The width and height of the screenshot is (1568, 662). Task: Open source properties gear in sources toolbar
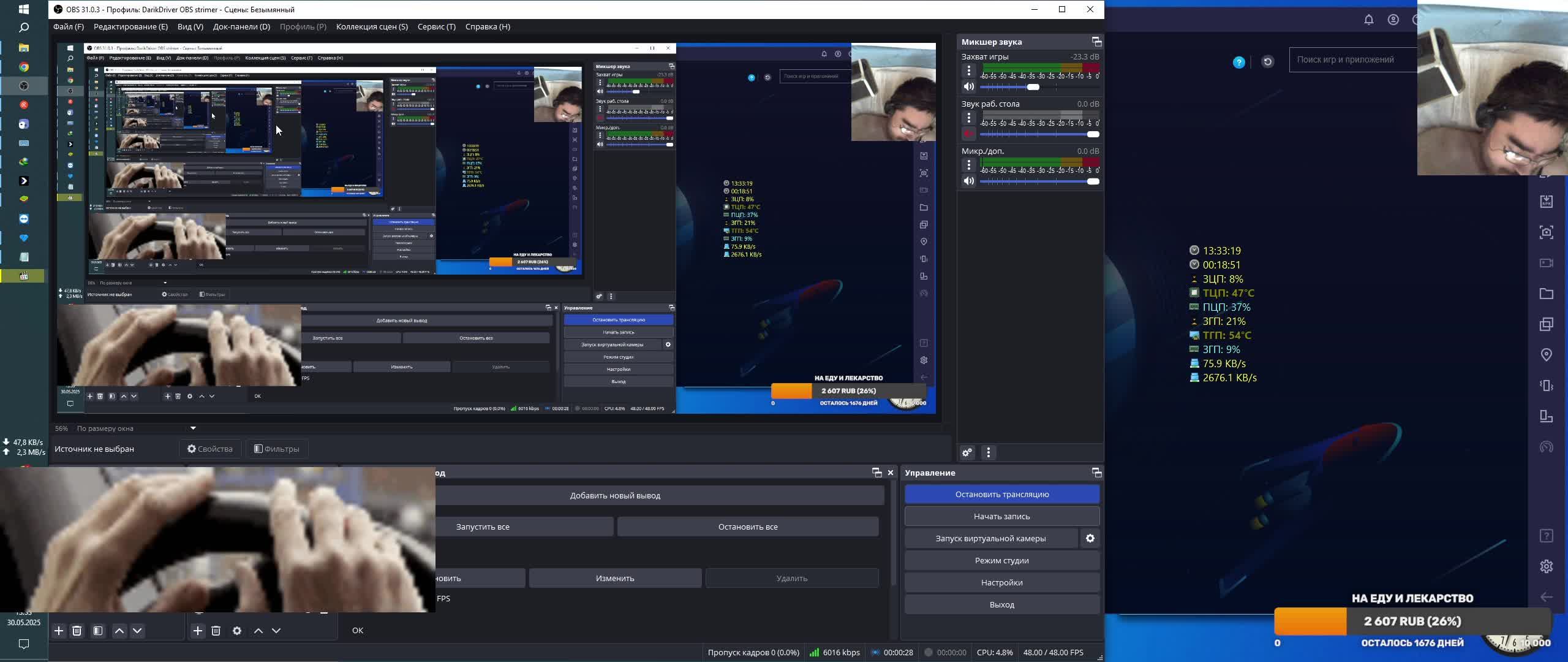pos(237,630)
